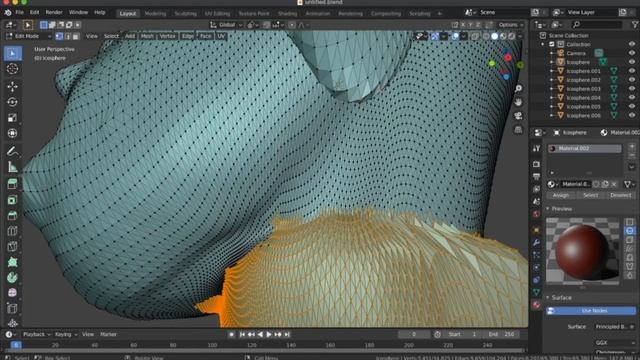
Task: Select the Loop Cut tool
Action: click(12, 231)
